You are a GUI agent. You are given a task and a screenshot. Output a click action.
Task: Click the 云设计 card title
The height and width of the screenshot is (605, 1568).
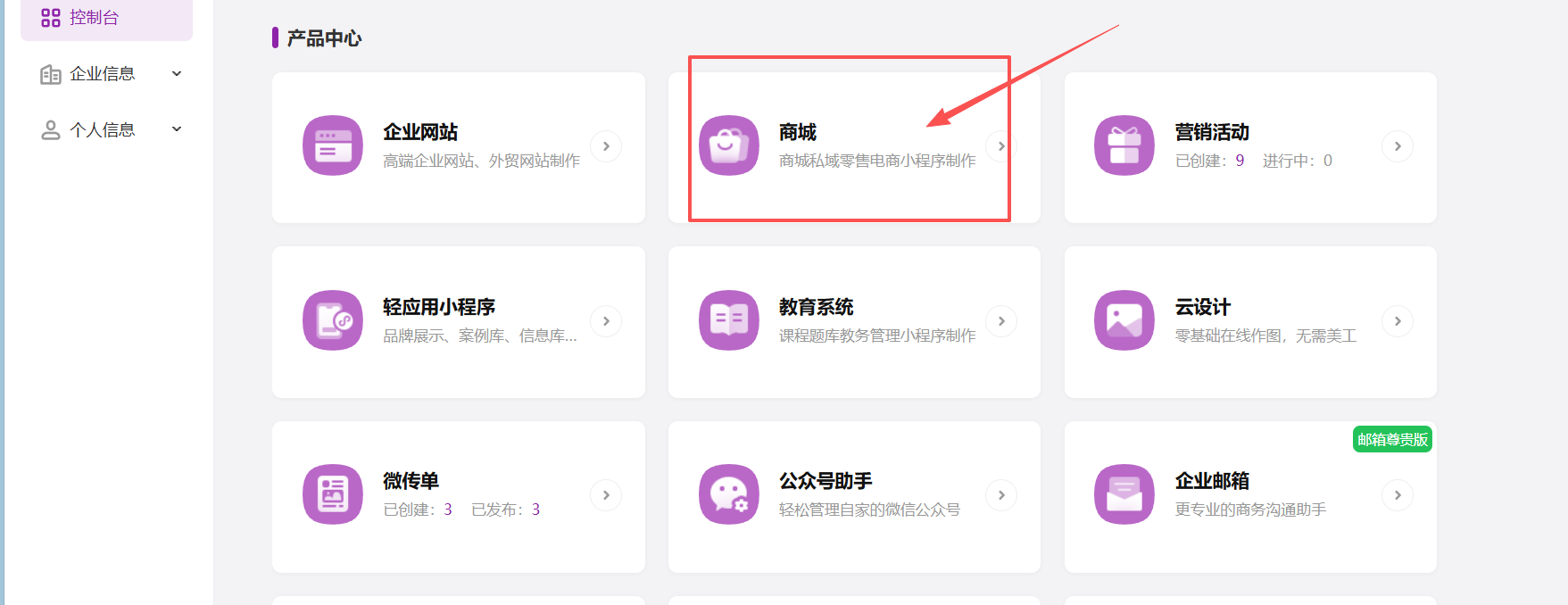point(1203,307)
